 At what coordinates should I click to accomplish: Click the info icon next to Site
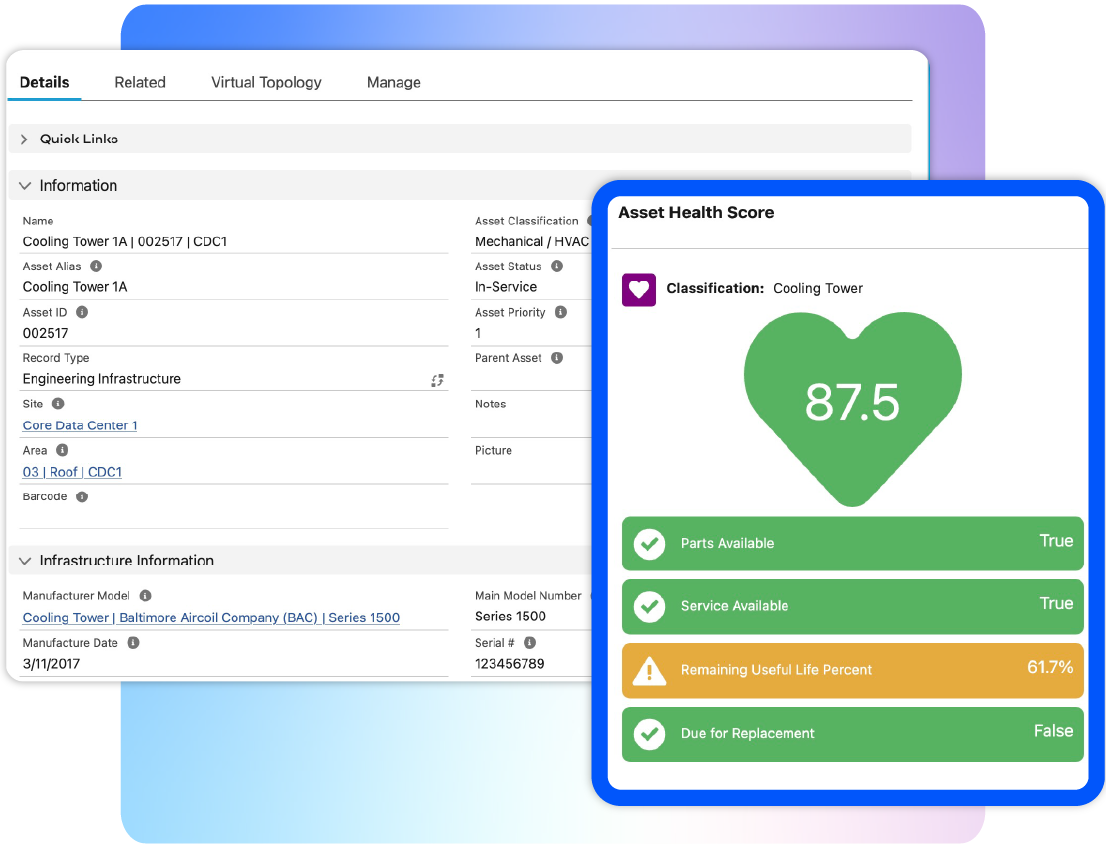[x=58, y=404]
